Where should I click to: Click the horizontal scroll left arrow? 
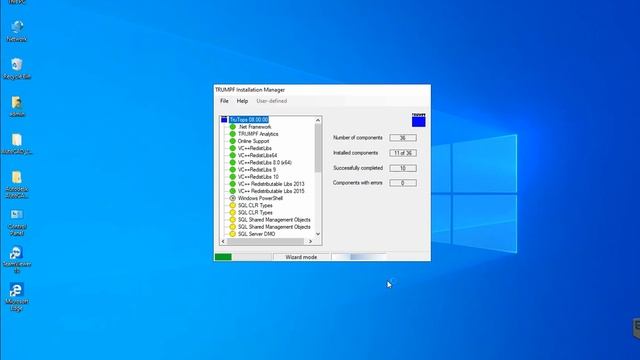point(223,242)
